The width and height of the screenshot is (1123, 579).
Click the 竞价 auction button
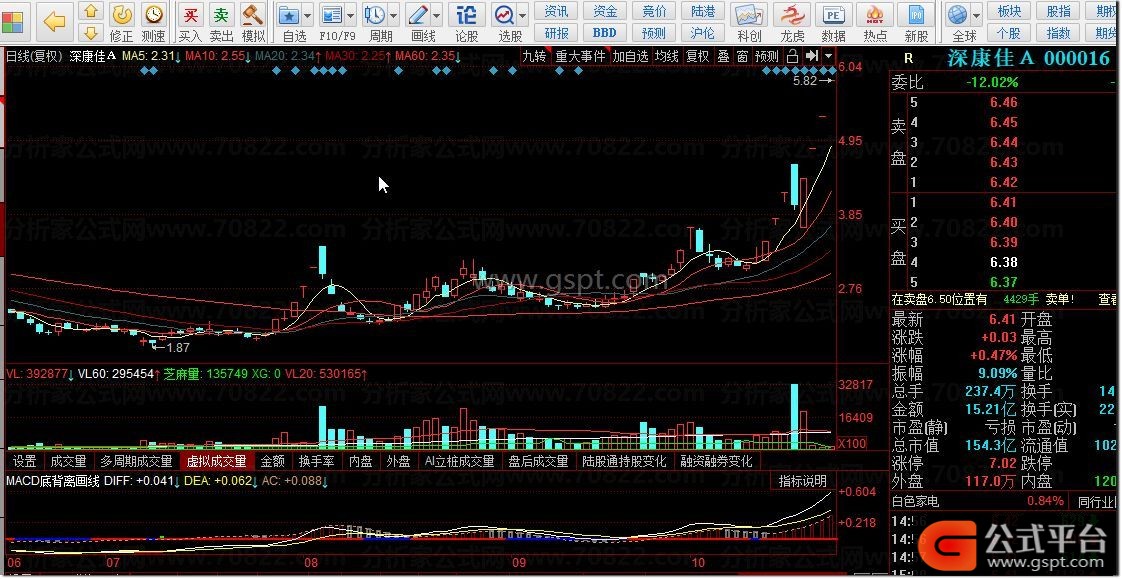click(654, 11)
